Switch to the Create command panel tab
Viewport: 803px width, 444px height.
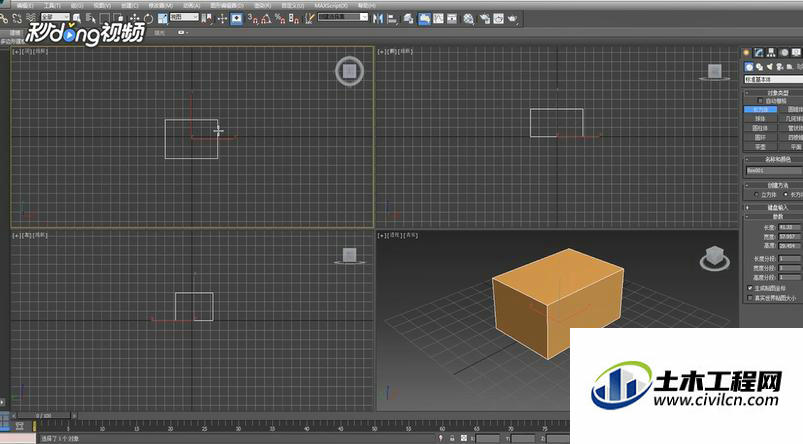(747, 52)
